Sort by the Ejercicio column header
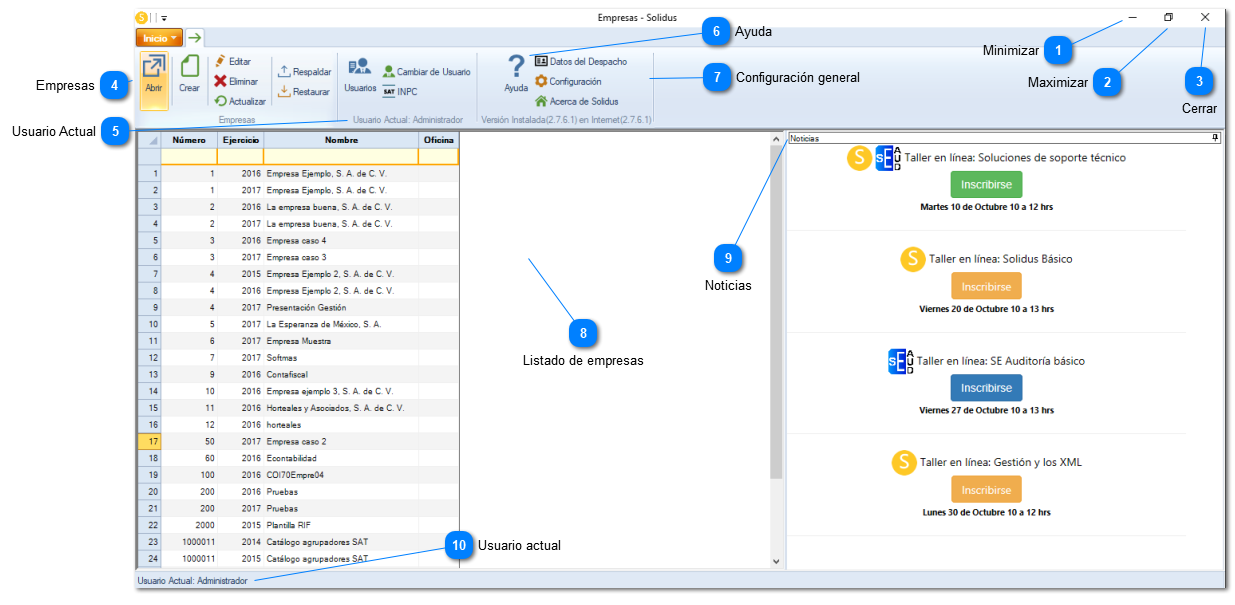Image resolution: width=1235 pixels, height=605 pixels. coord(241,140)
